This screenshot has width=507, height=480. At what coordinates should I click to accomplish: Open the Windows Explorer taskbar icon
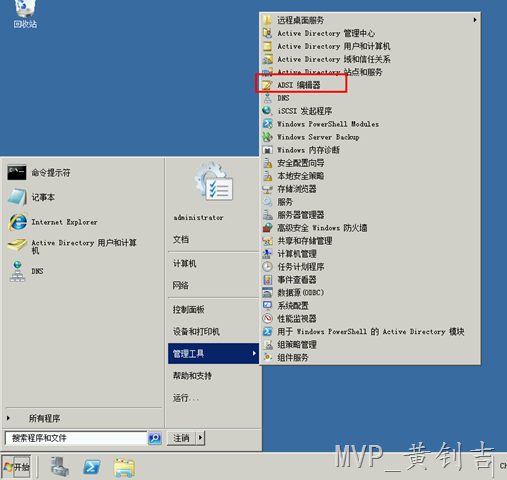[124, 467]
